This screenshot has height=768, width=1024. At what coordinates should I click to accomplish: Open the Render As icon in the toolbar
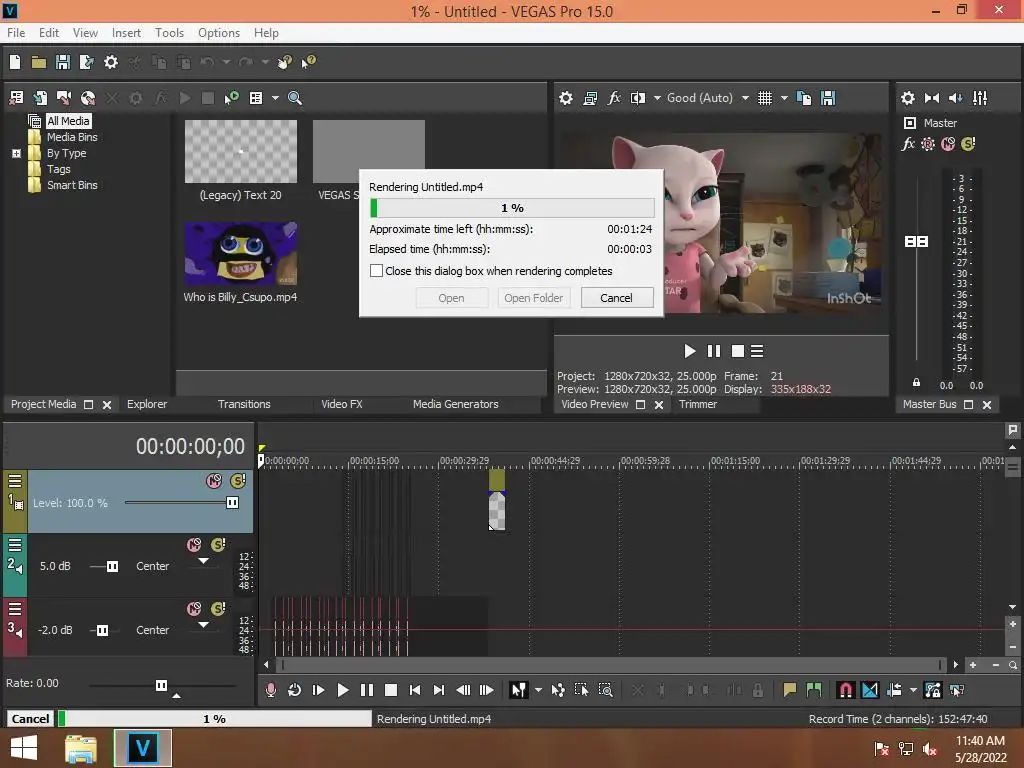[86, 62]
